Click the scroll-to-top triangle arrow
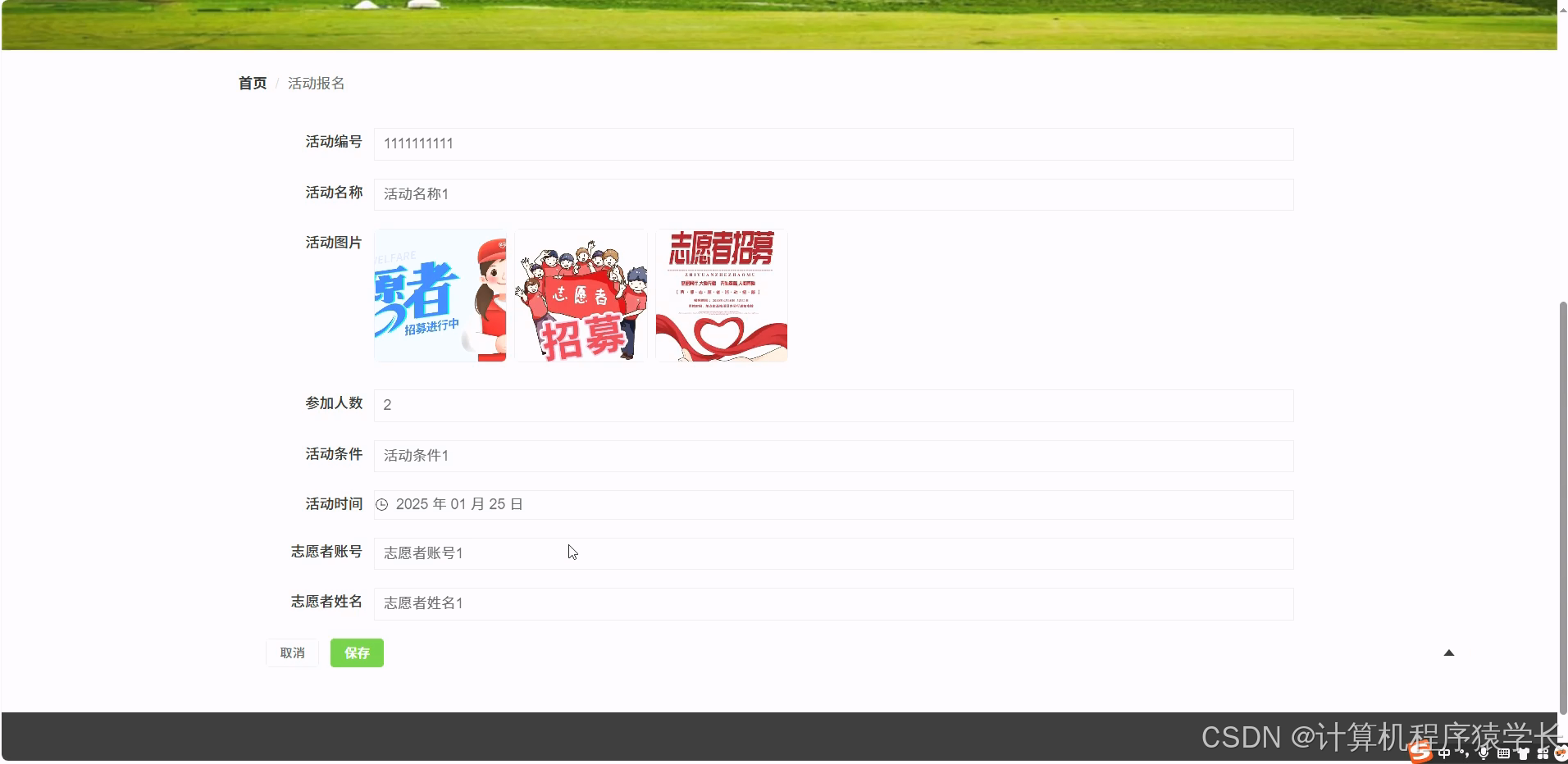 (x=1449, y=653)
